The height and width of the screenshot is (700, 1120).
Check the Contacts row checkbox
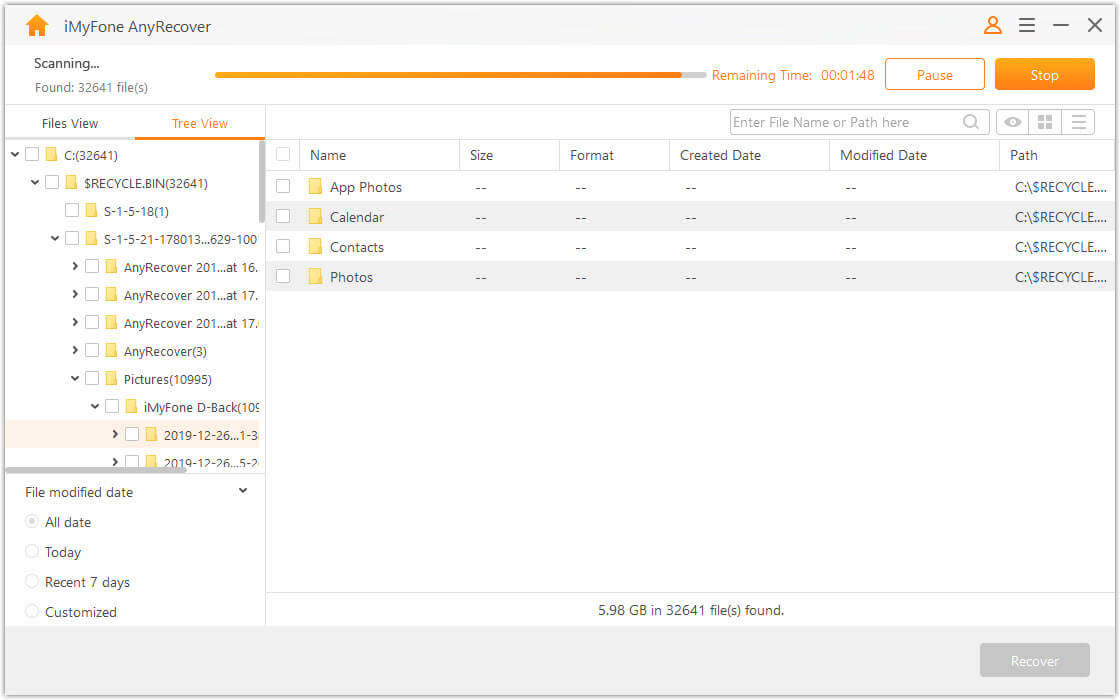pos(283,246)
